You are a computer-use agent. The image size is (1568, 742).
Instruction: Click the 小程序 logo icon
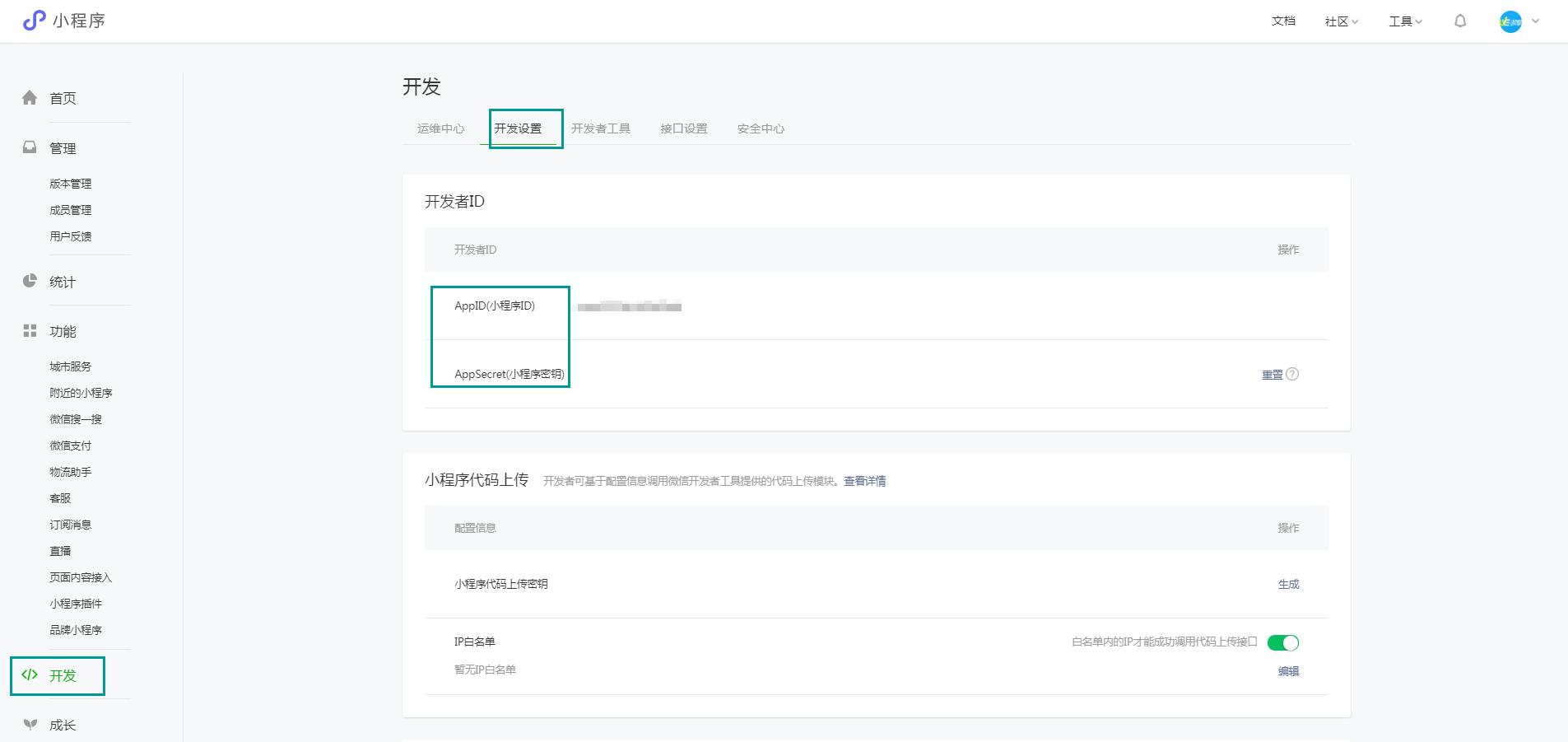click(x=34, y=21)
